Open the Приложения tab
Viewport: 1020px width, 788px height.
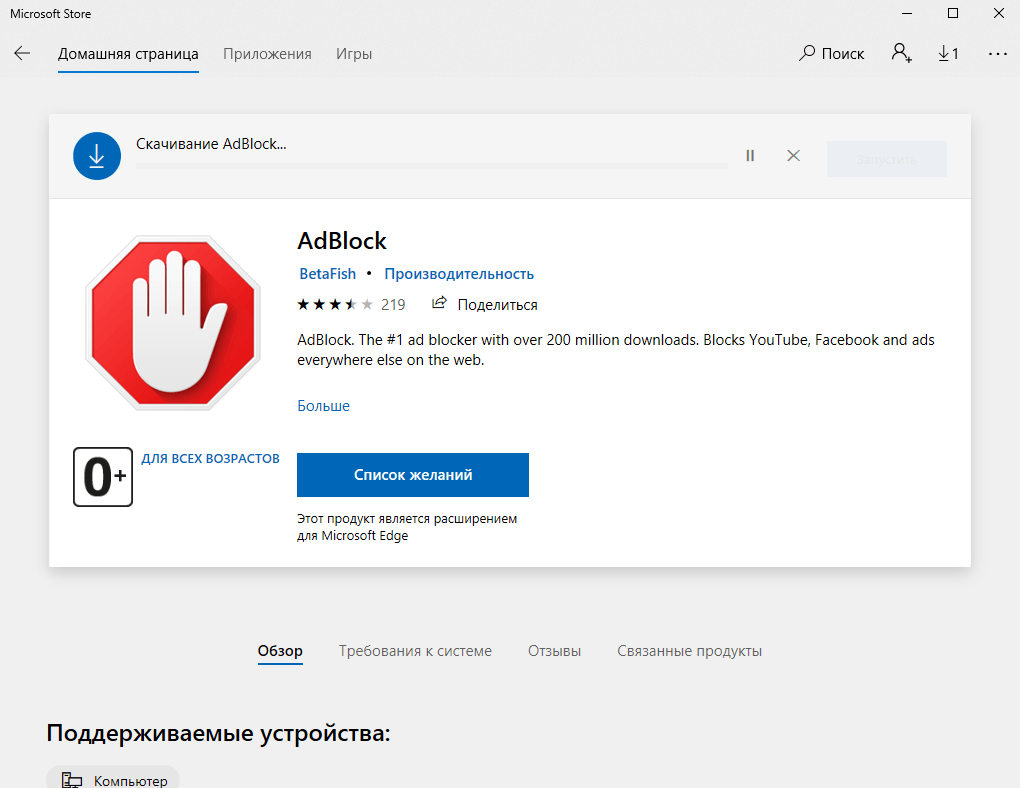tap(267, 54)
